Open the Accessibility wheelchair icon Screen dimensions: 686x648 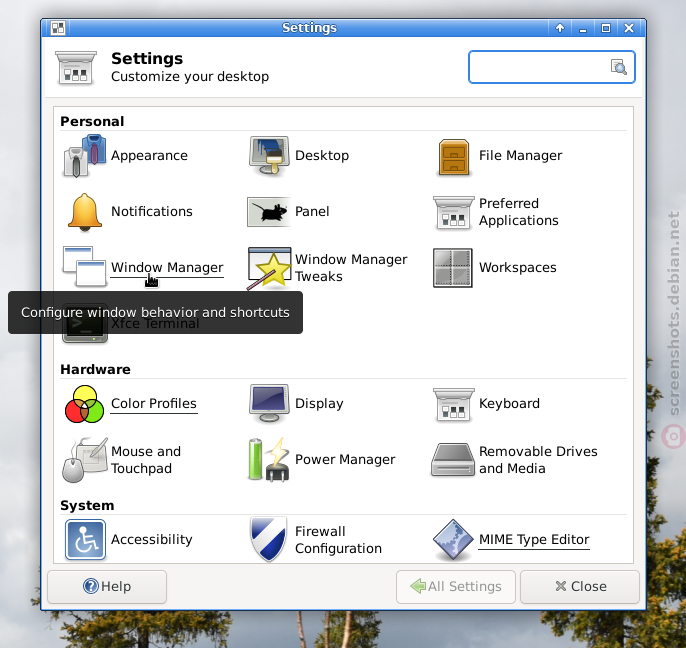tap(85, 539)
